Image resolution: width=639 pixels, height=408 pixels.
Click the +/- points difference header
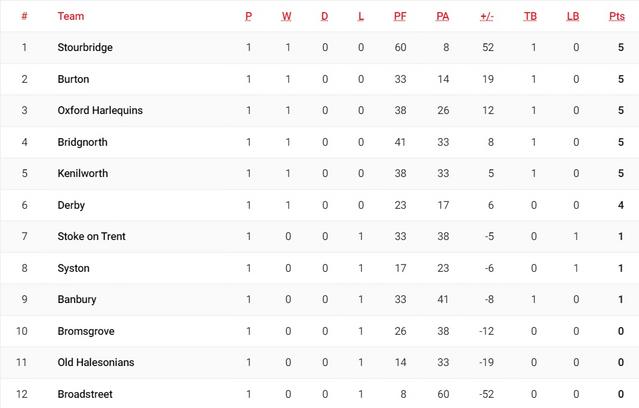[x=487, y=16]
